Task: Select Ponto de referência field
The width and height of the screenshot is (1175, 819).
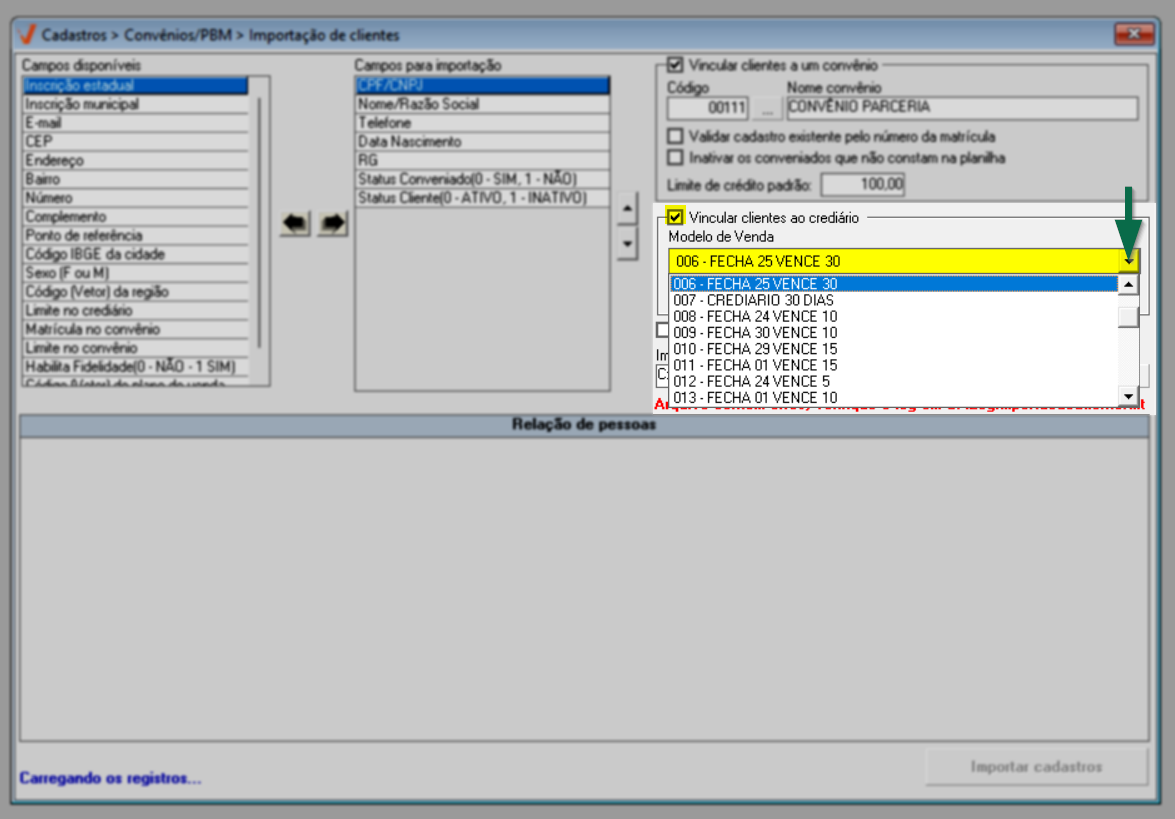Action: (x=135, y=235)
